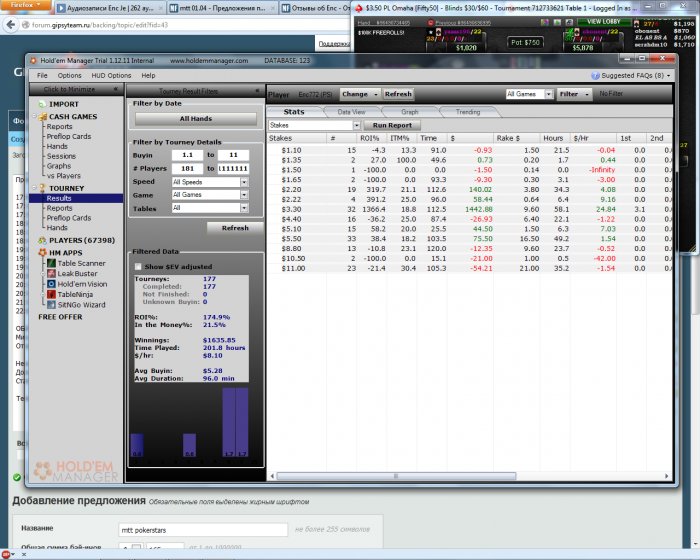This screenshot has height=560, width=700.
Task: Open the SitNGo Wizard app icon
Action: 51,305
